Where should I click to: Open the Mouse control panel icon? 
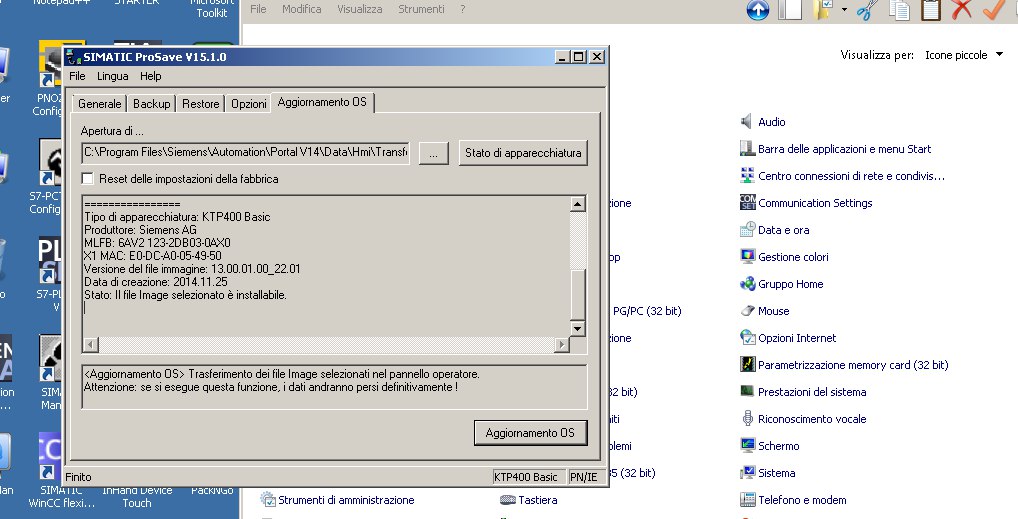(747, 310)
